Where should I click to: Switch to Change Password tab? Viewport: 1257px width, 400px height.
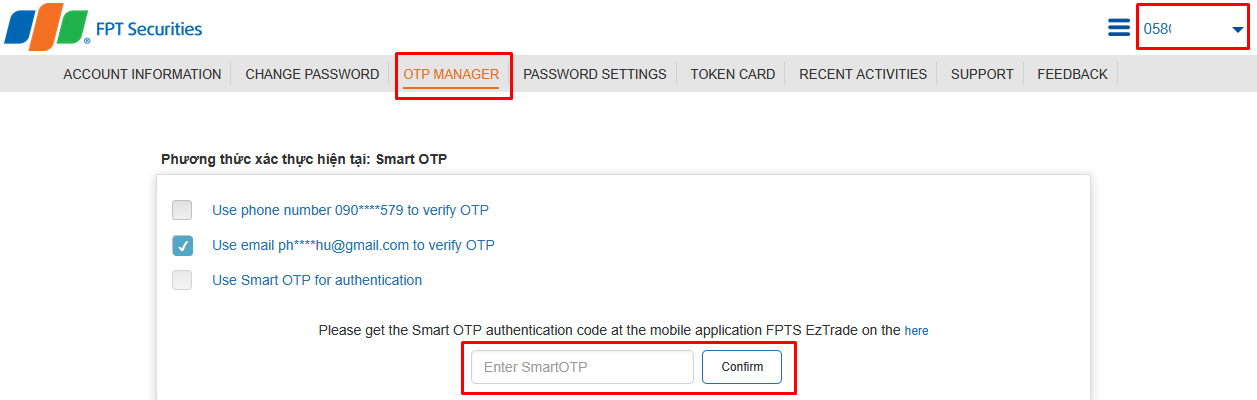[x=312, y=74]
